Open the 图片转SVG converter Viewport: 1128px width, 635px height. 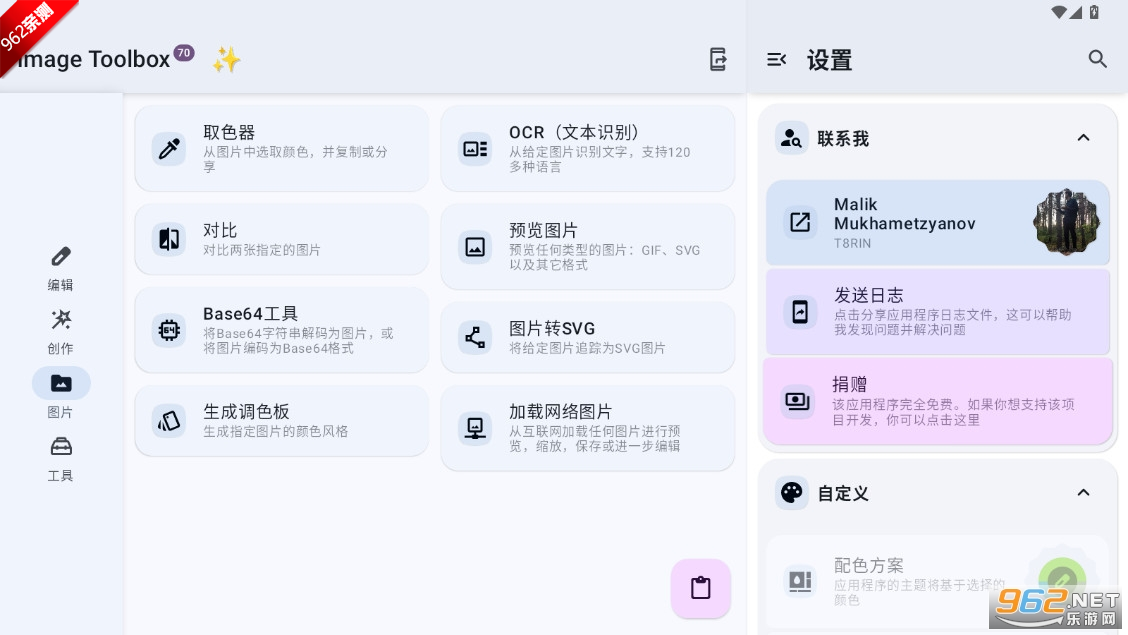click(587, 337)
